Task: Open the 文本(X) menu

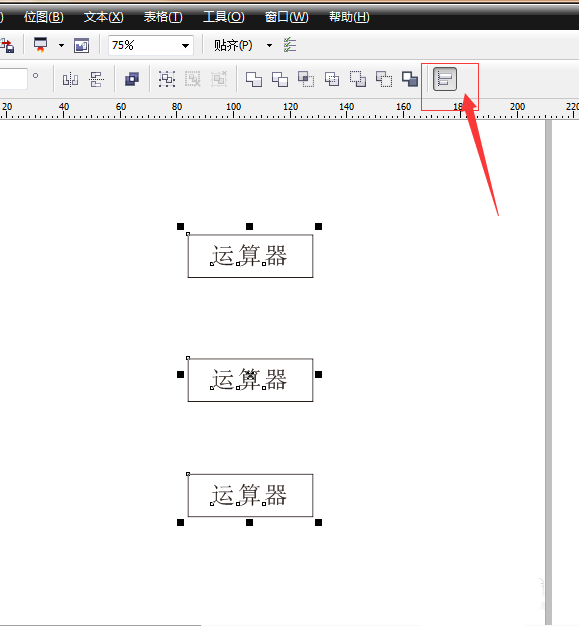Action: point(103,17)
